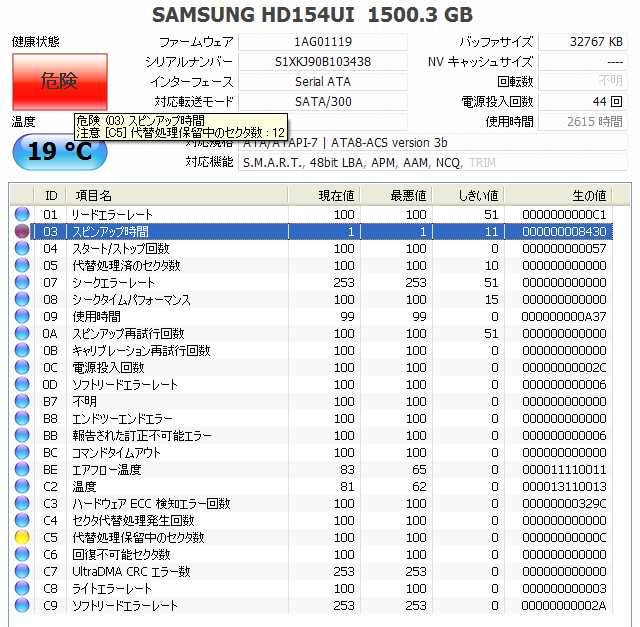Select the スピンアップ再試行回数 row name
This screenshot has width=640, height=627.
(x=128, y=334)
